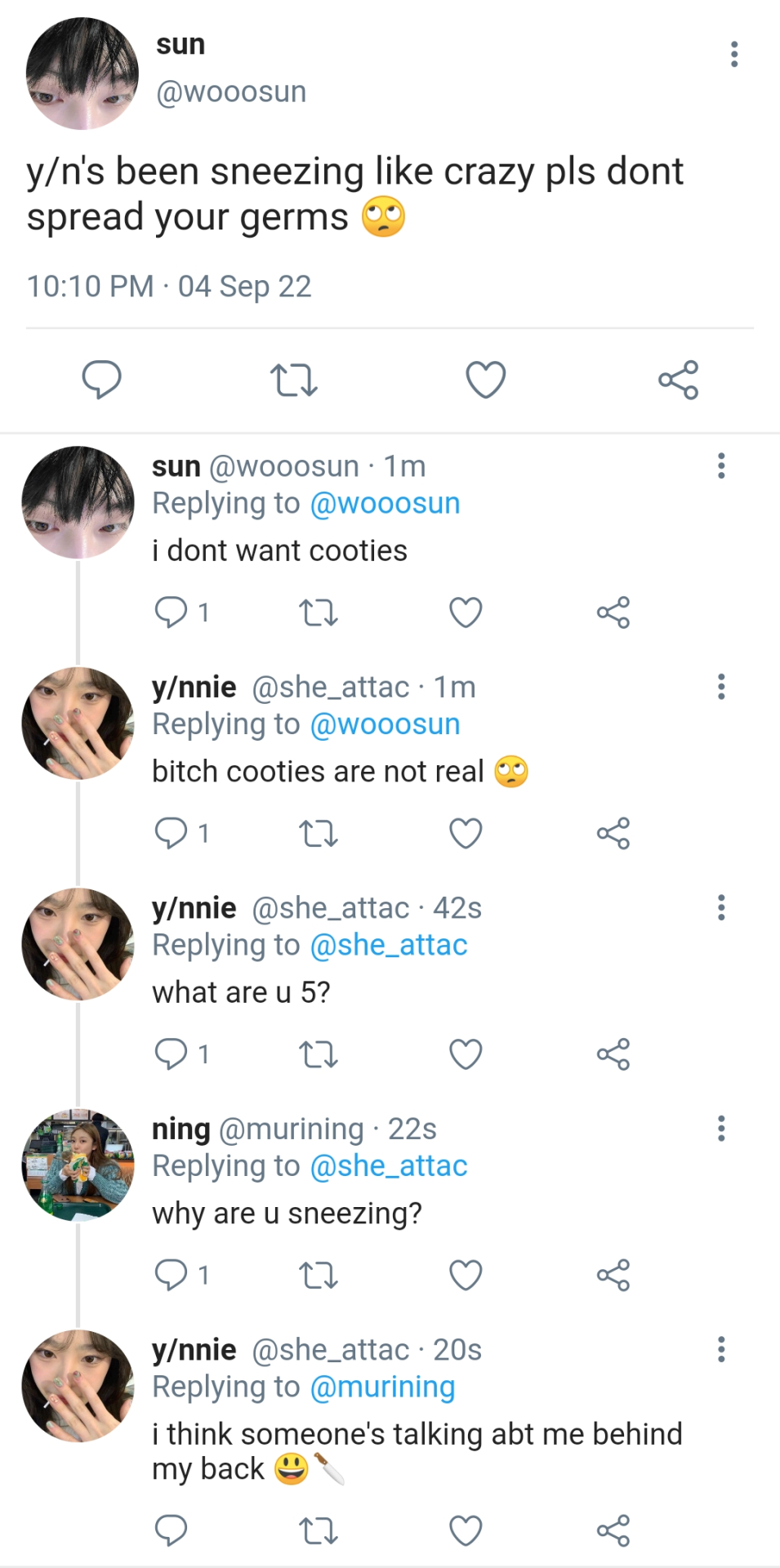Image resolution: width=780 pixels, height=1568 pixels.
Task: Retweet the "i dont want cooties" reply
Action: pos(319,612)
